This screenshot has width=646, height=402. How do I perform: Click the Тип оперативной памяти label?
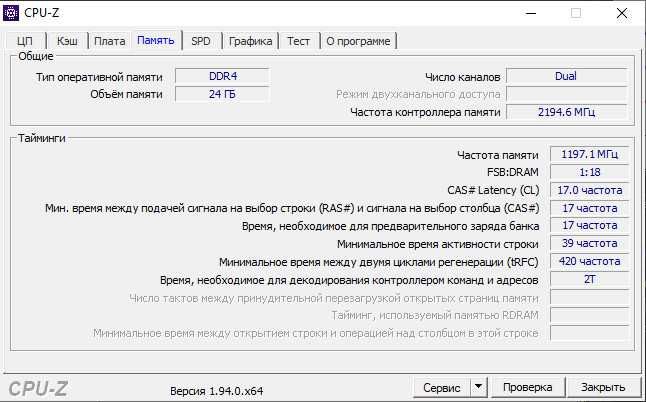point(99,77)
